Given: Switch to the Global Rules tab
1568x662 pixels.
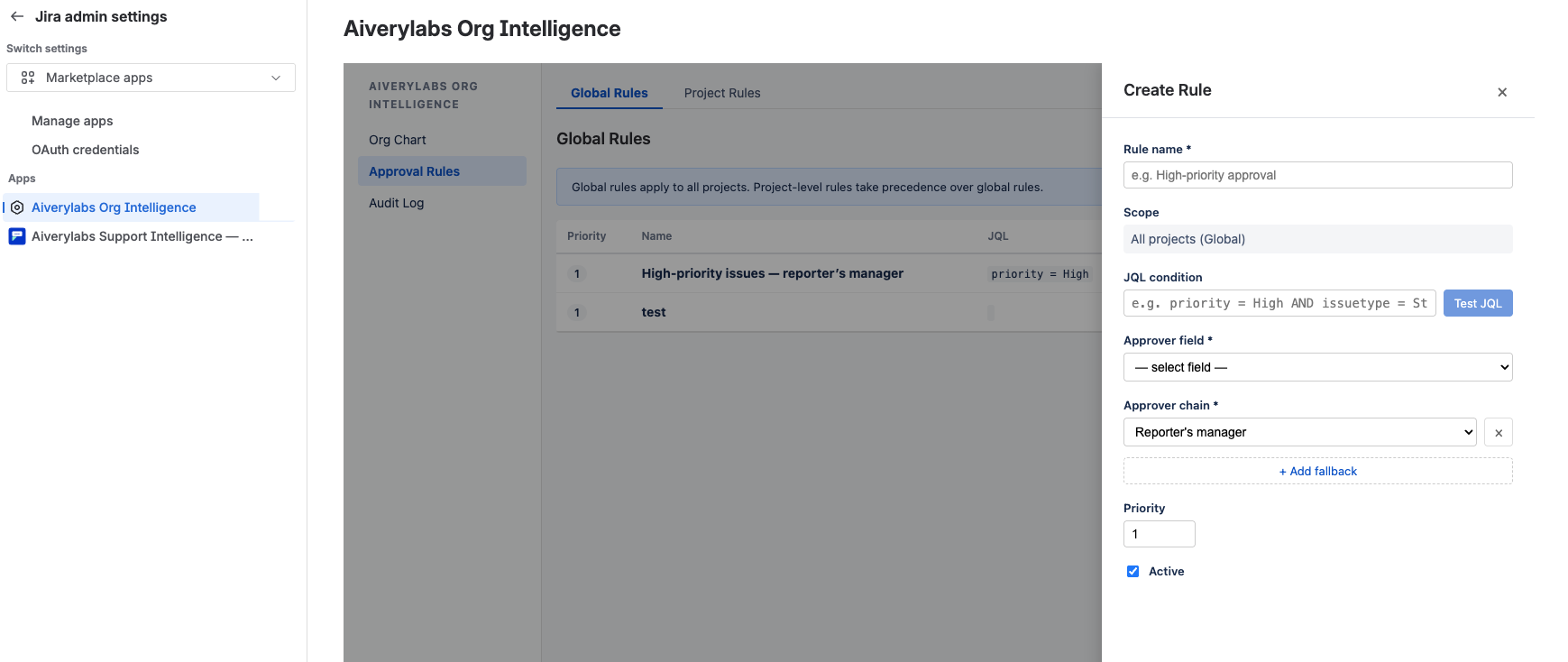Looking at the screenshot, I should click(x=610, y=93).
